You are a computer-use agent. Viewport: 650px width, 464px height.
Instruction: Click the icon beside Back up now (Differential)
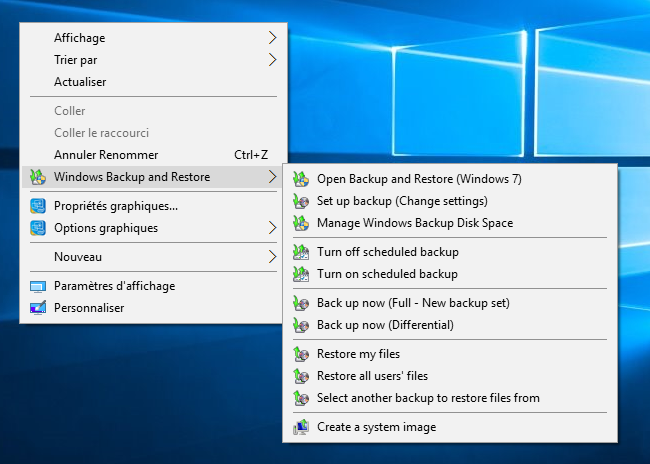(301, 325)
